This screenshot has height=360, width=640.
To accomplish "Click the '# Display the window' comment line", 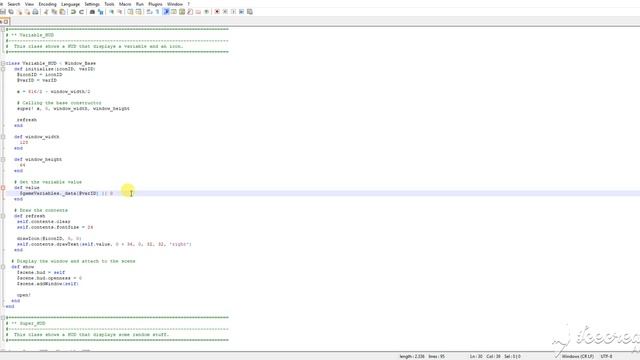I will click(x=73, y=261).
